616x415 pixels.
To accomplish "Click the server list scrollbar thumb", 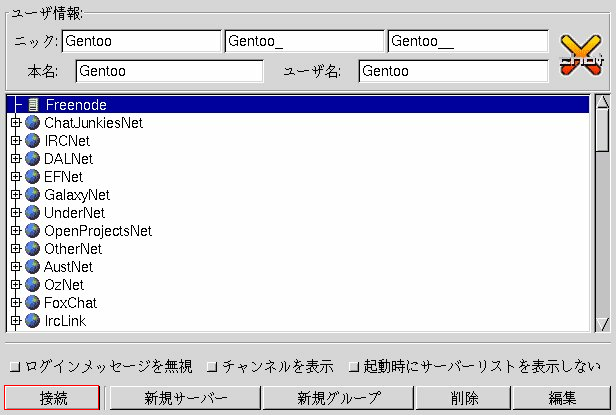I will pos(603,130).
